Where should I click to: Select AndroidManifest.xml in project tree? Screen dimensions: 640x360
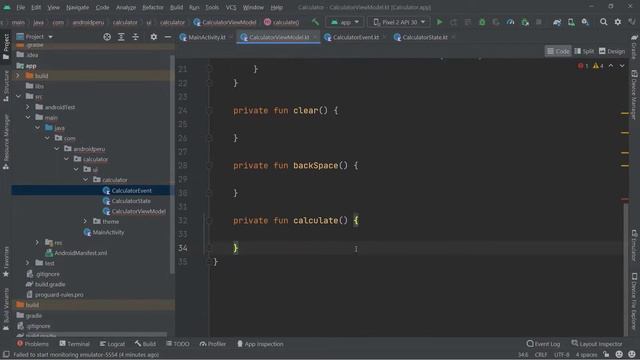click(x=80, y=253)
